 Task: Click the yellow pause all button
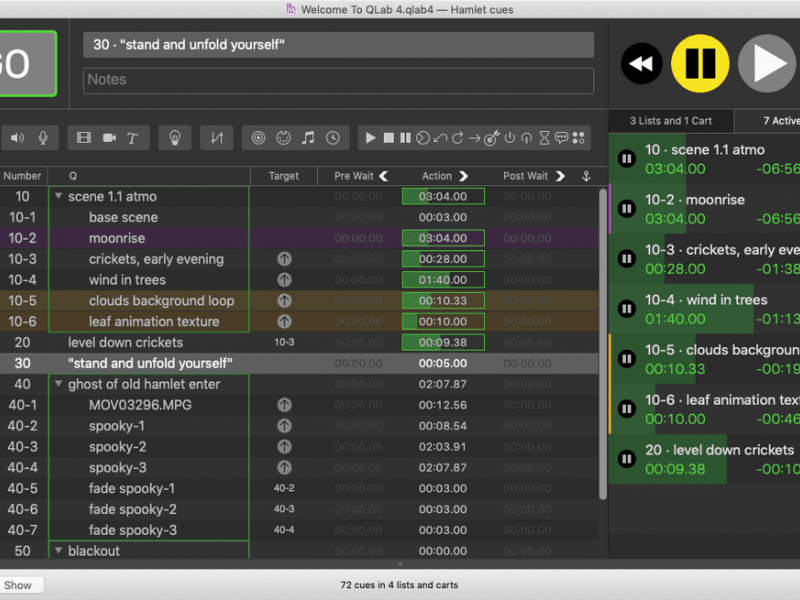699,64
